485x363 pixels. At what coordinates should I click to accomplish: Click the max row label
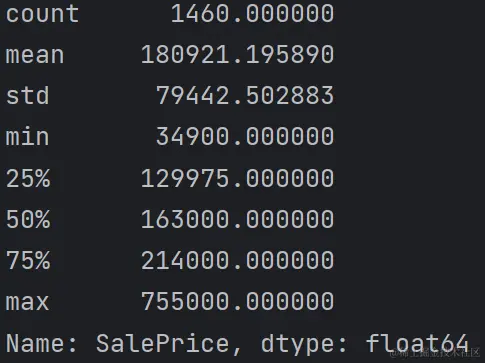27,302
